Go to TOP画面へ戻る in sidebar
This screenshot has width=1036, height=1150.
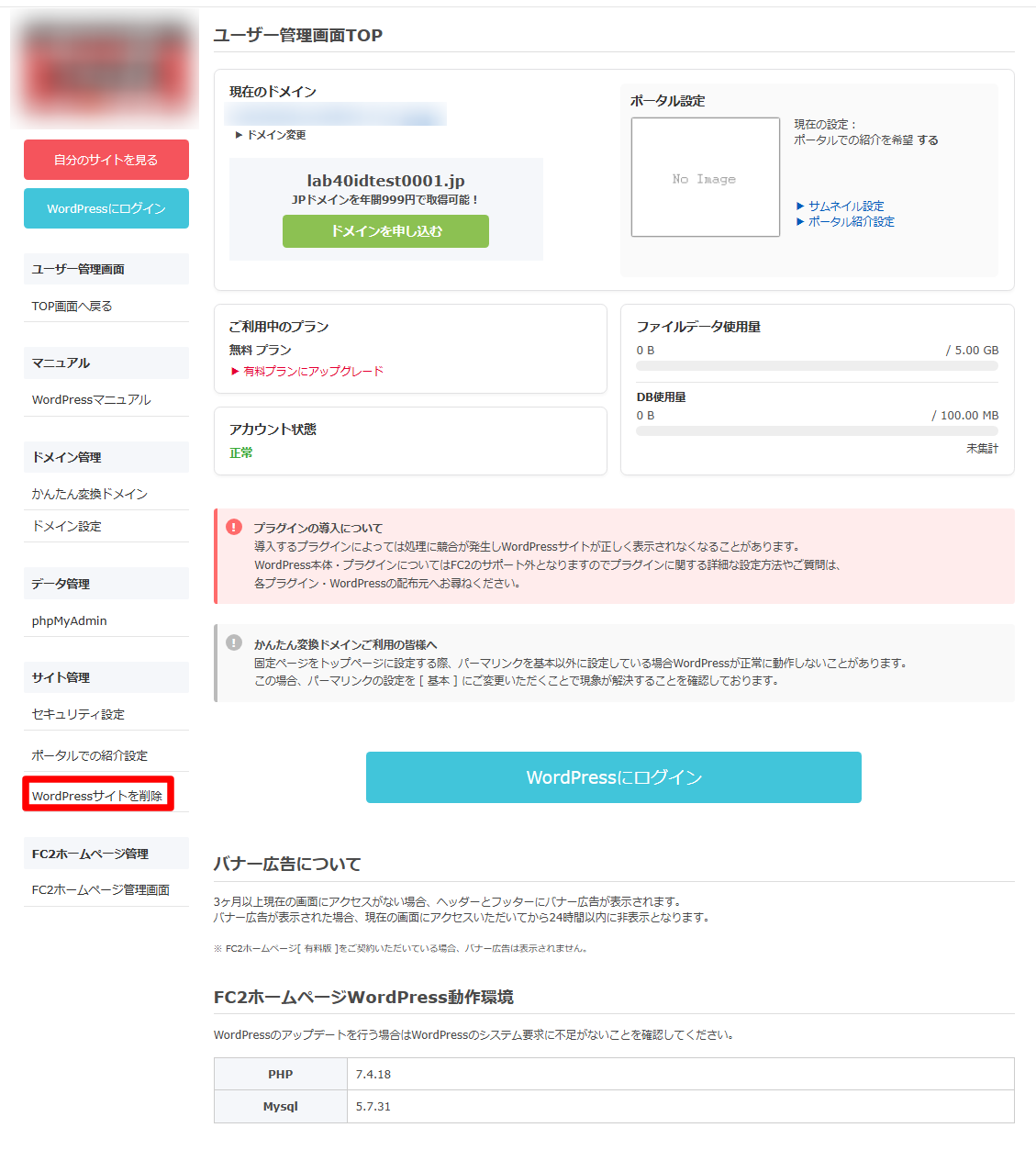coord(72,307)
